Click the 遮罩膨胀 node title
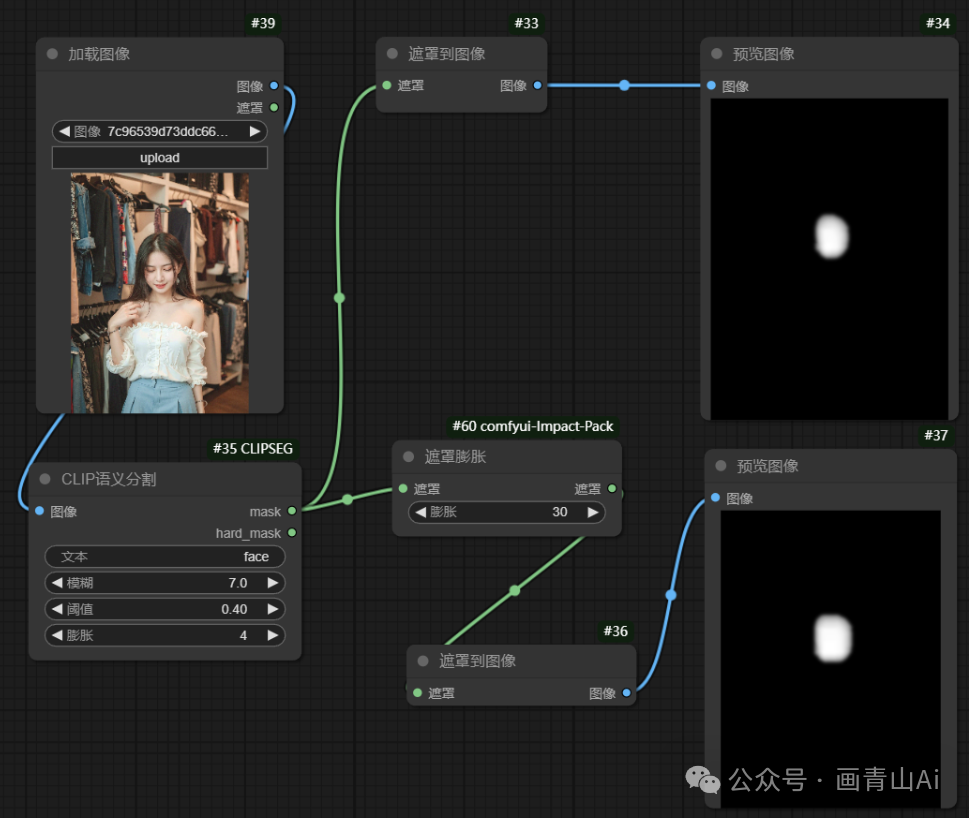 (x=455, y=457)
